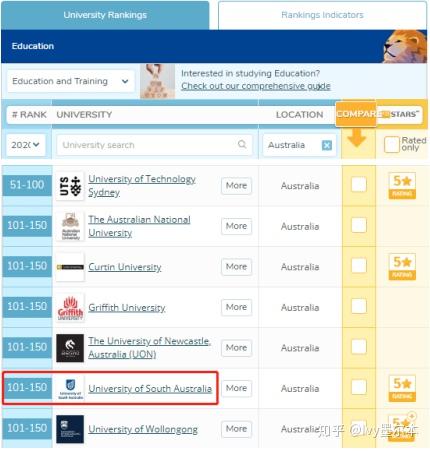Tick compare checkbox for University of South Australia
430x451 pixels.
[x=359, y=387]
